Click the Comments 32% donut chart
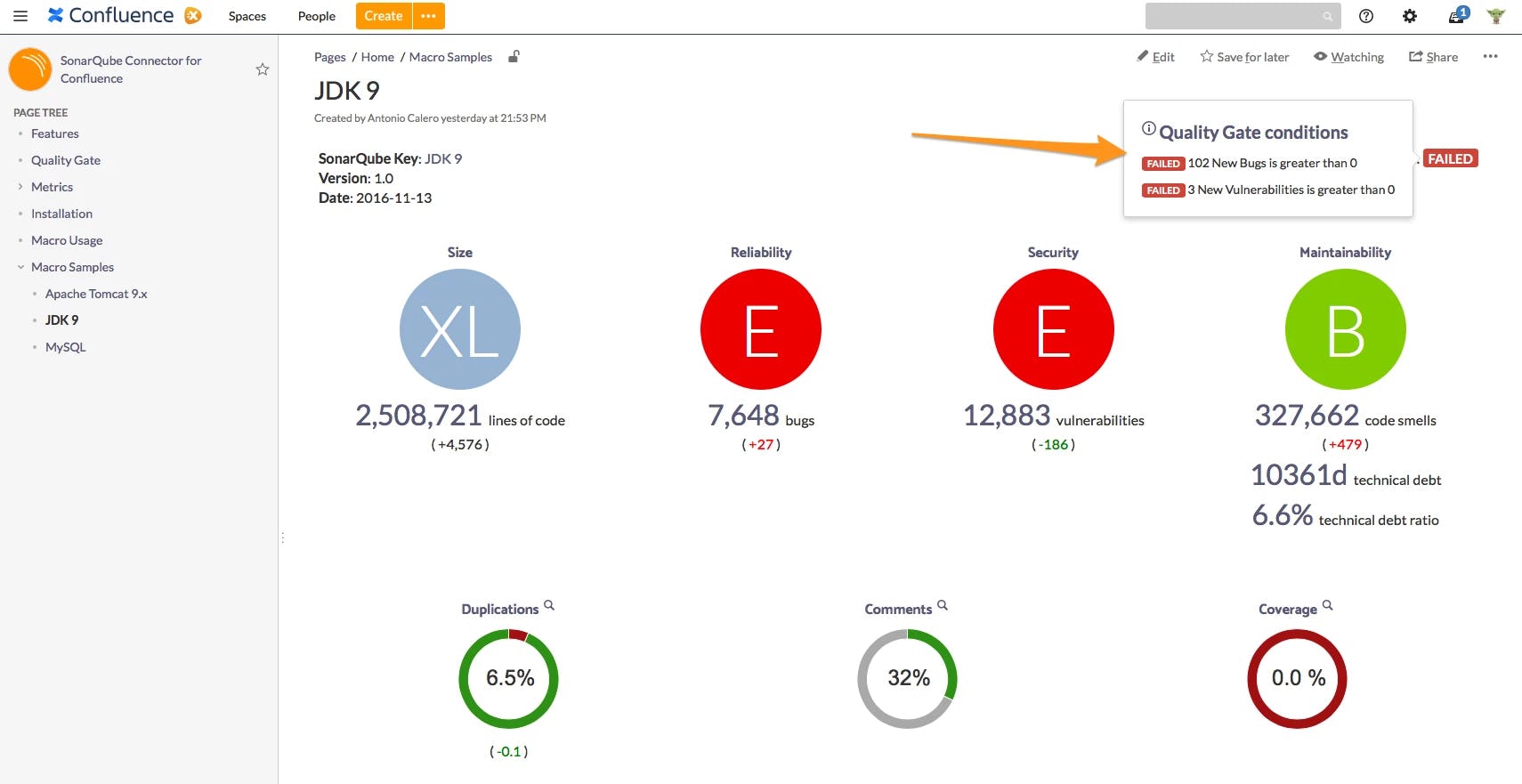Screen dimensions: 1522x784 pyautogui.click(x=908, y=679)
